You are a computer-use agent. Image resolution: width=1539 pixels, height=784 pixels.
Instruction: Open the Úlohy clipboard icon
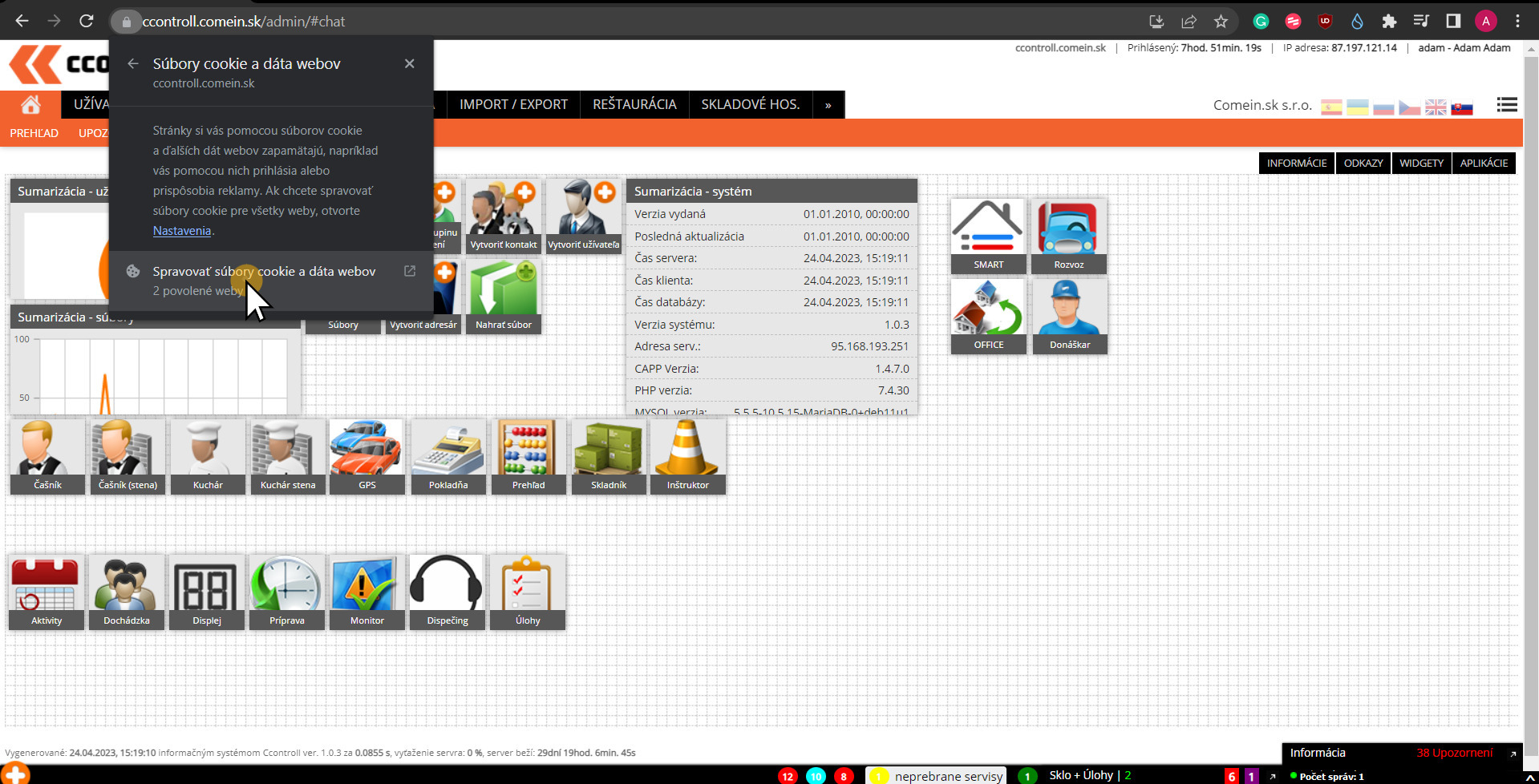coord(527,591)
